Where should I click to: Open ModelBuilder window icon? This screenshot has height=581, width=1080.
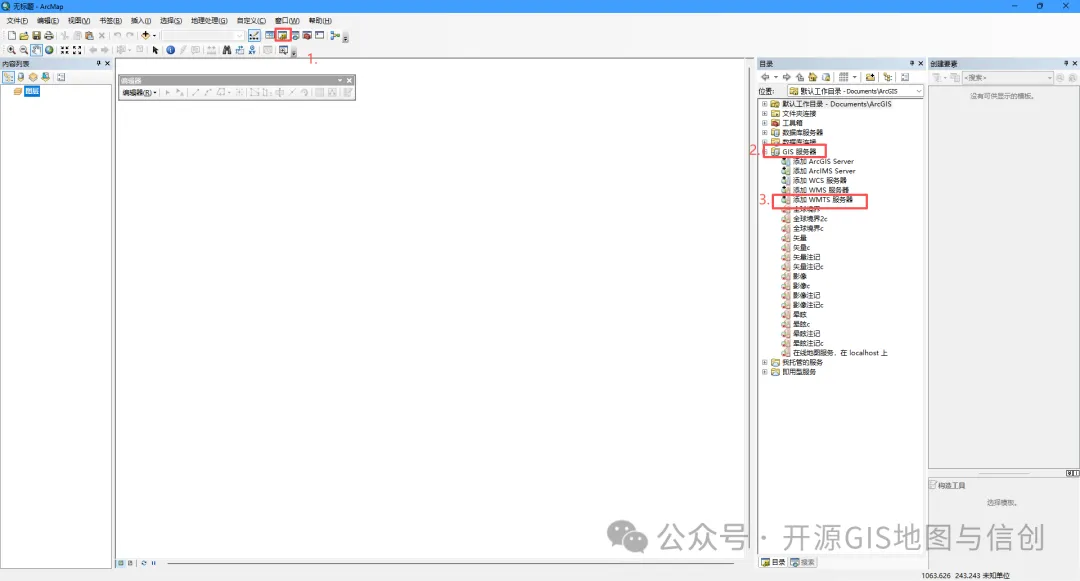[335, 35]
